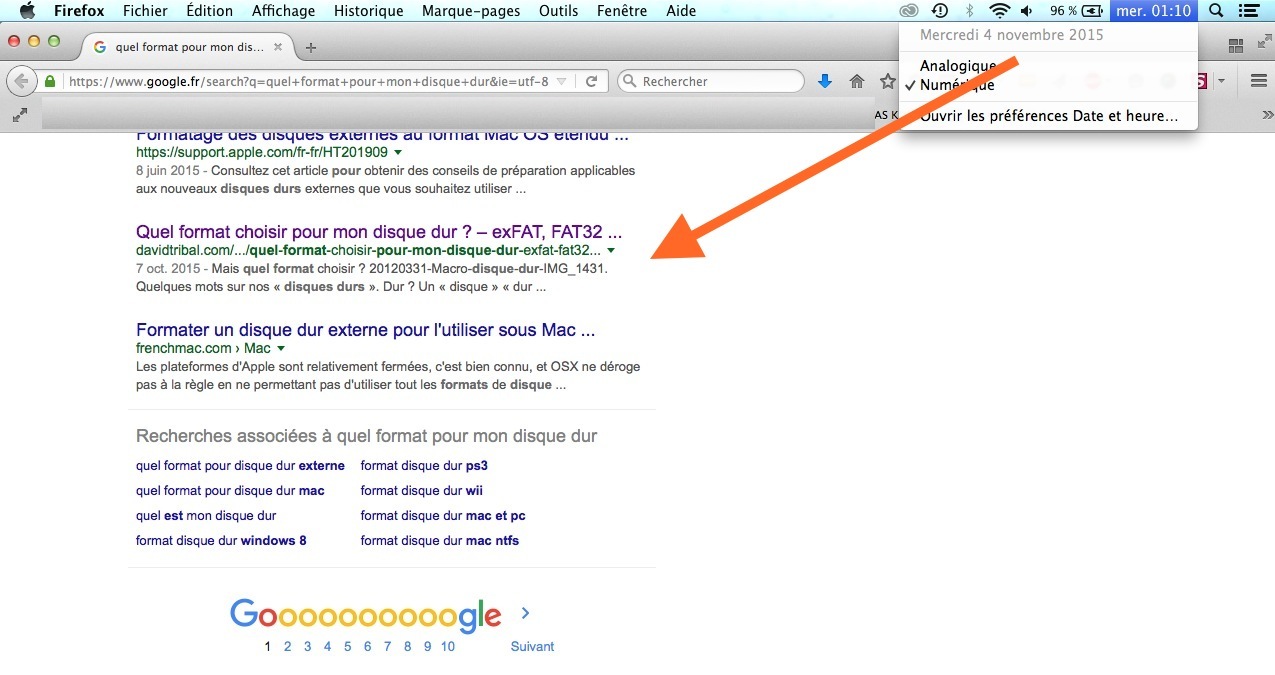The width and height of the screenshot is (1275, 675).
Task: Close the "quel format pour mon dis..." tab
Action: coord(278,47)
